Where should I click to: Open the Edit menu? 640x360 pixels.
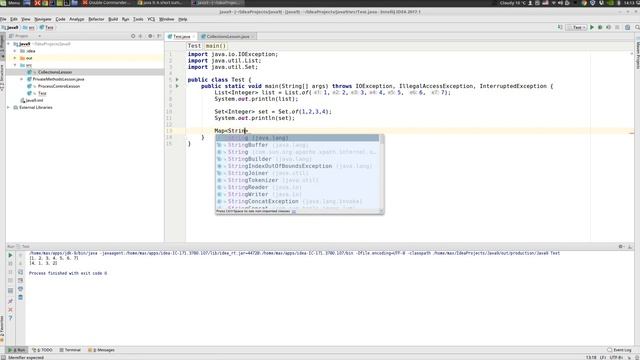pos(14,19)
